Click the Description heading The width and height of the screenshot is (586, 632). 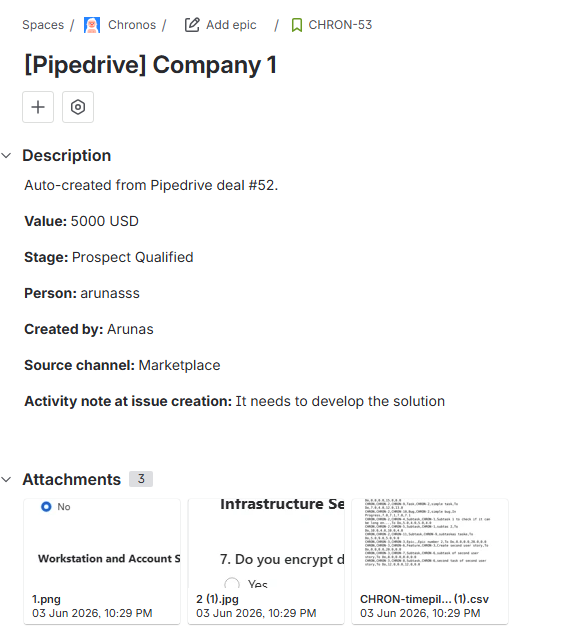[66, 156]
